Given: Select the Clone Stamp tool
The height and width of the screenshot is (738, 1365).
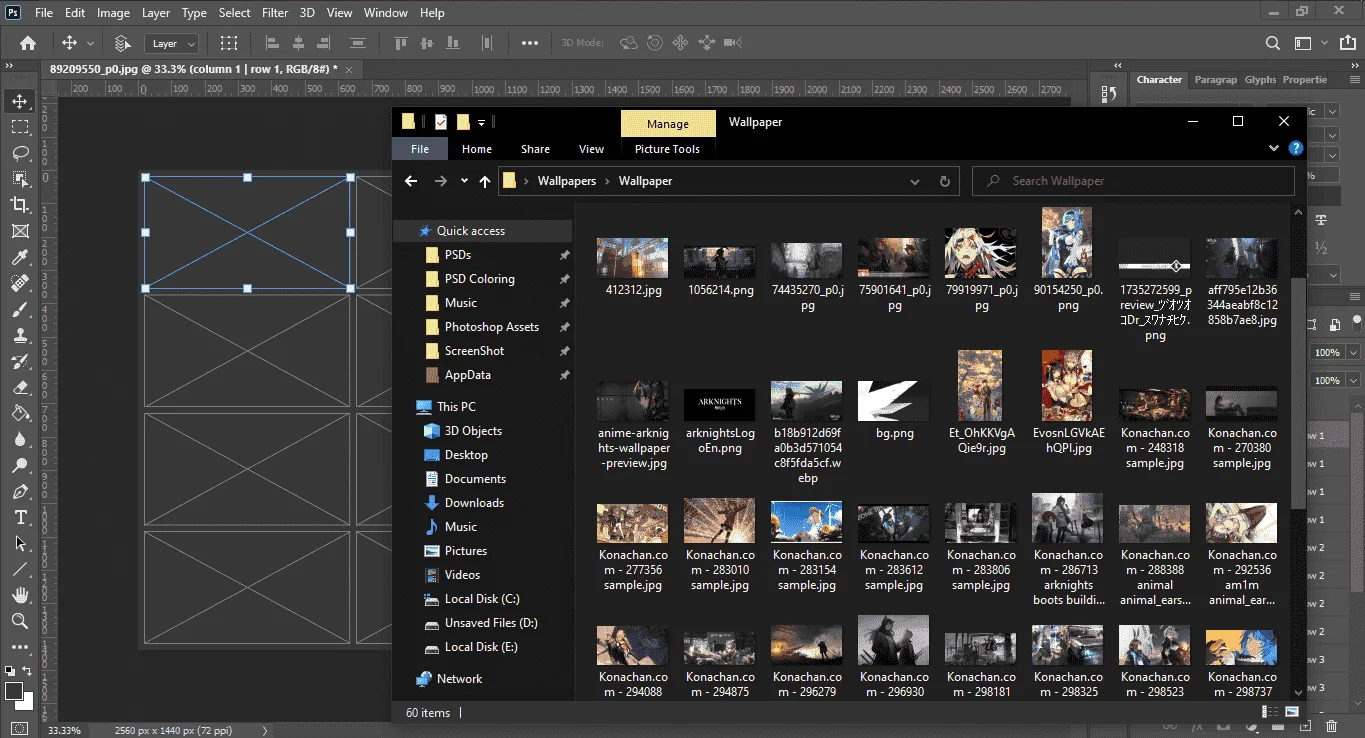Looking at the screenshot, I should 19,336.
